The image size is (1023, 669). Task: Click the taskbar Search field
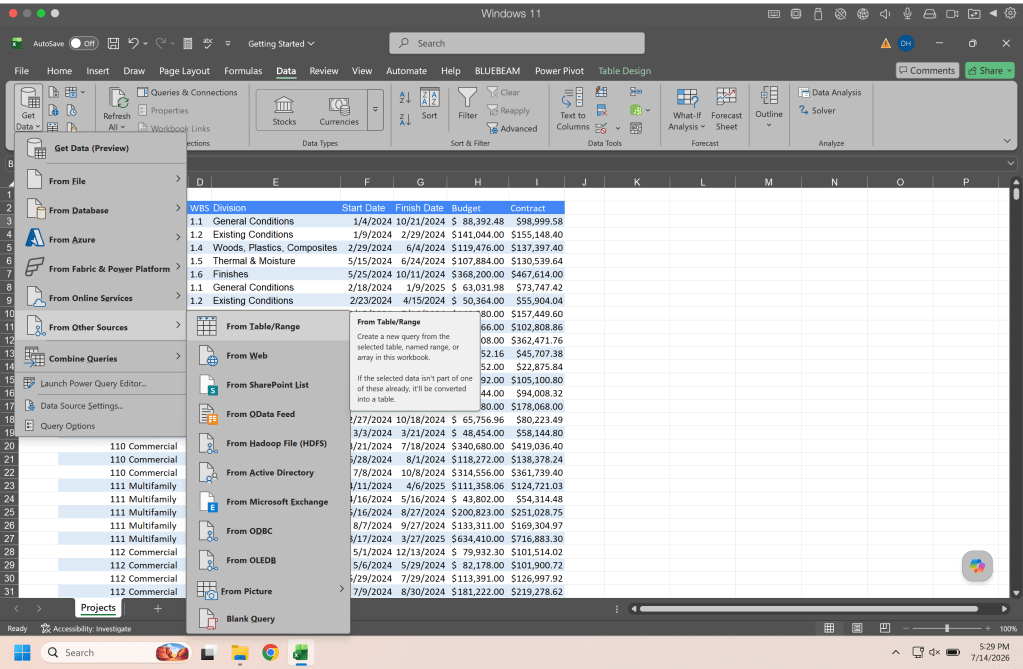115,652
